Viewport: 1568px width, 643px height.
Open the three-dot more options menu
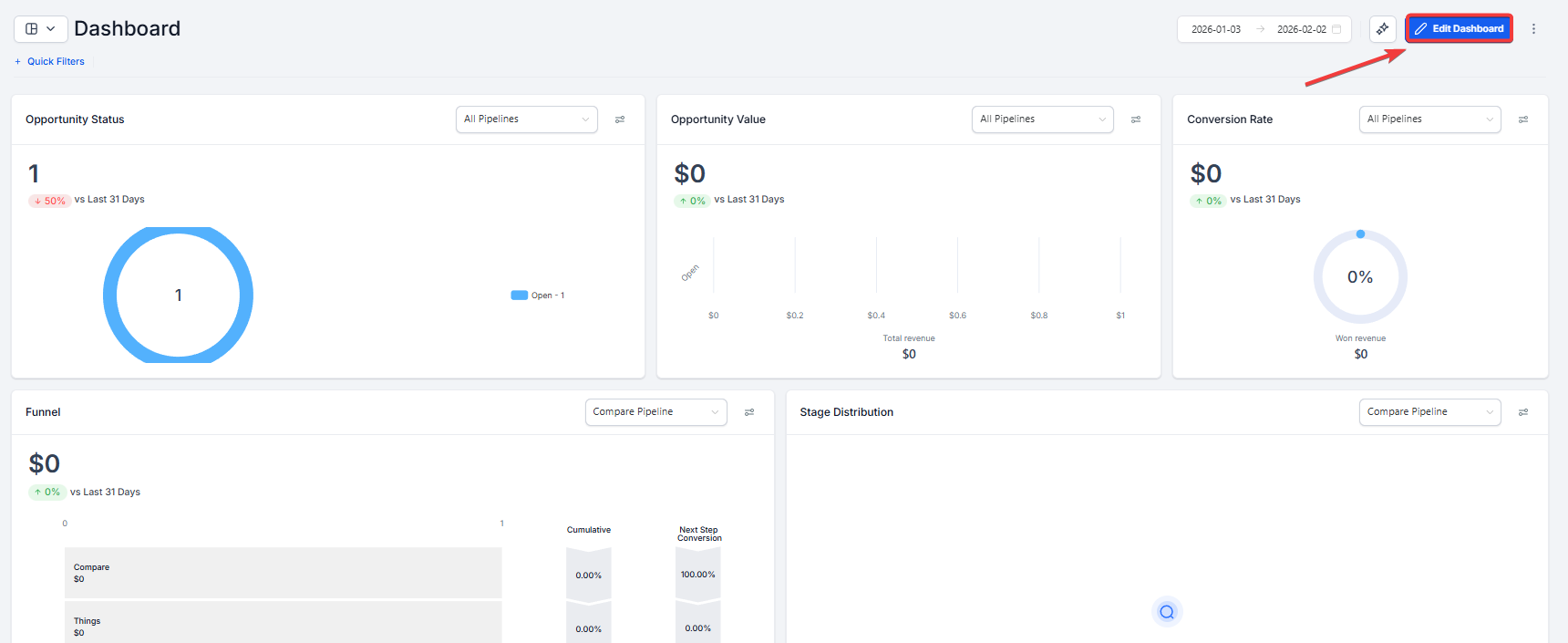(x=1533, y=29)
